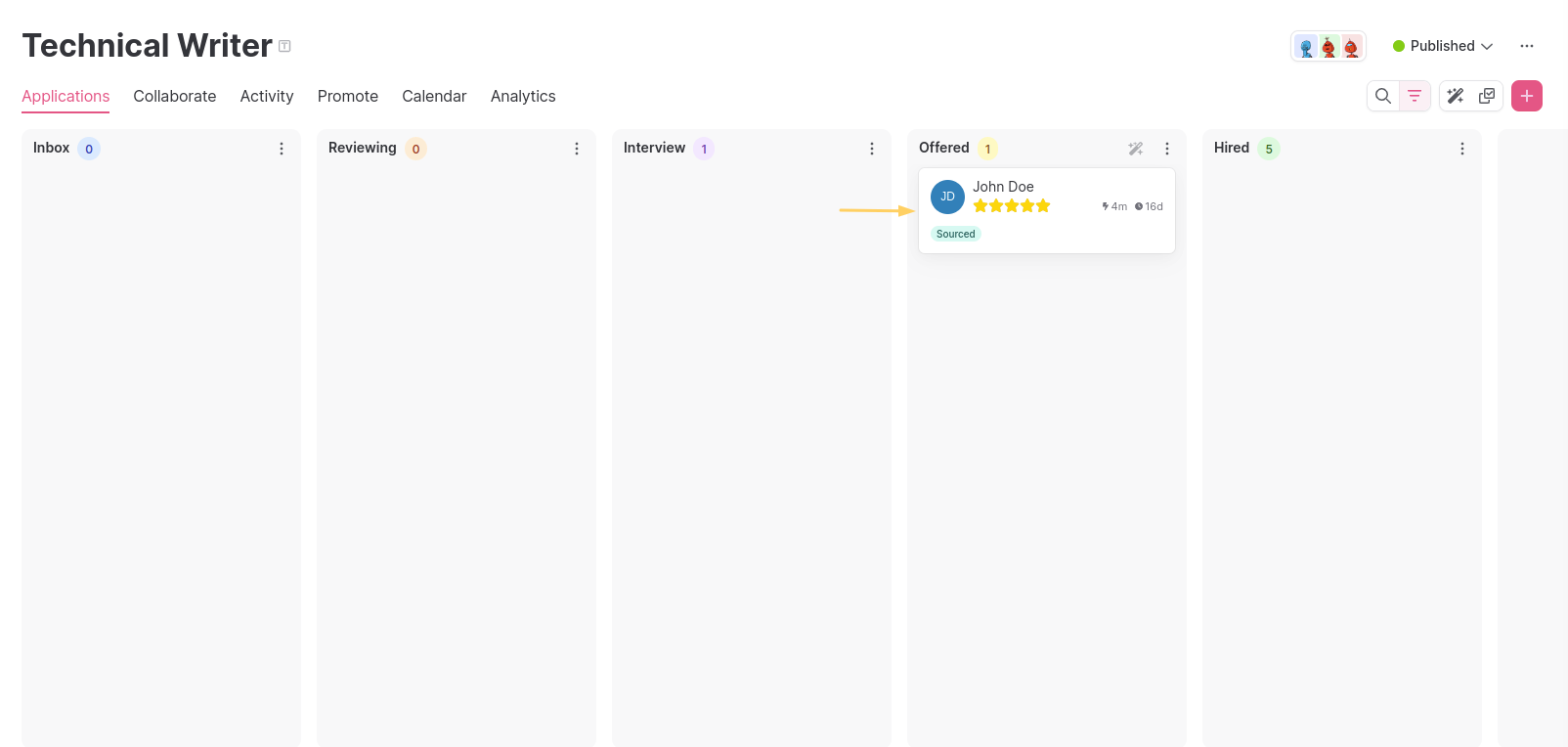The width and height of the screenshot is (1568, 747).
Task: Open the search candidates icon
Action: point(1382,96)
